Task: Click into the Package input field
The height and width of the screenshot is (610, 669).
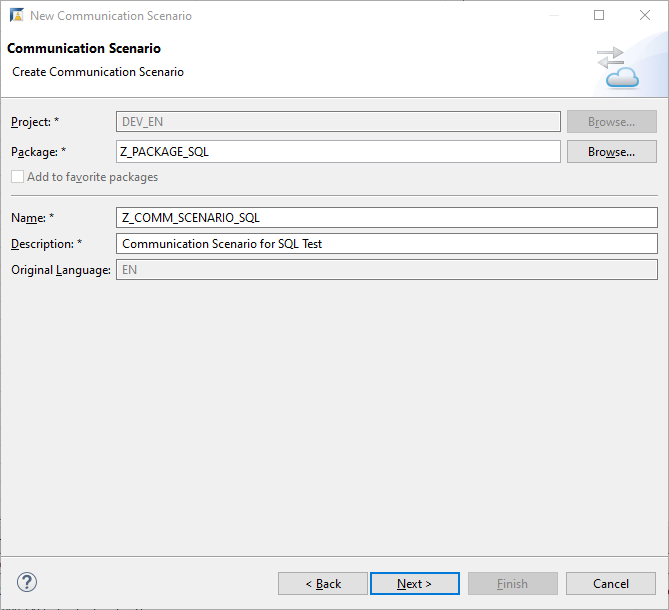Action: click(x=338, y=152)
